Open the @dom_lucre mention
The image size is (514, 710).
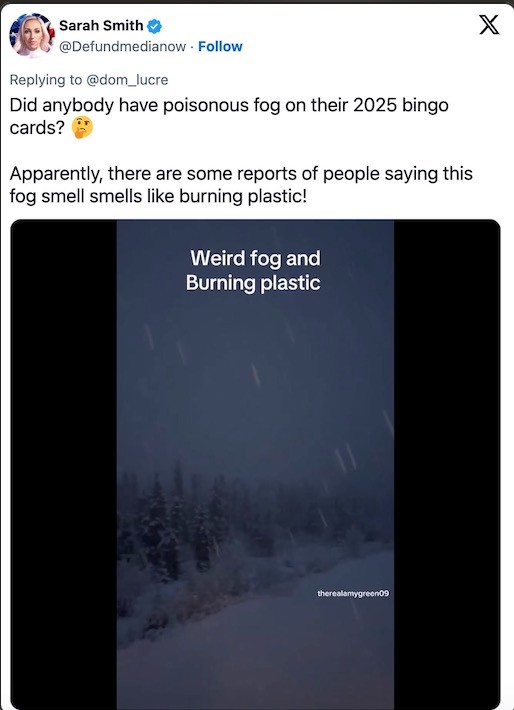pos(127,80)
